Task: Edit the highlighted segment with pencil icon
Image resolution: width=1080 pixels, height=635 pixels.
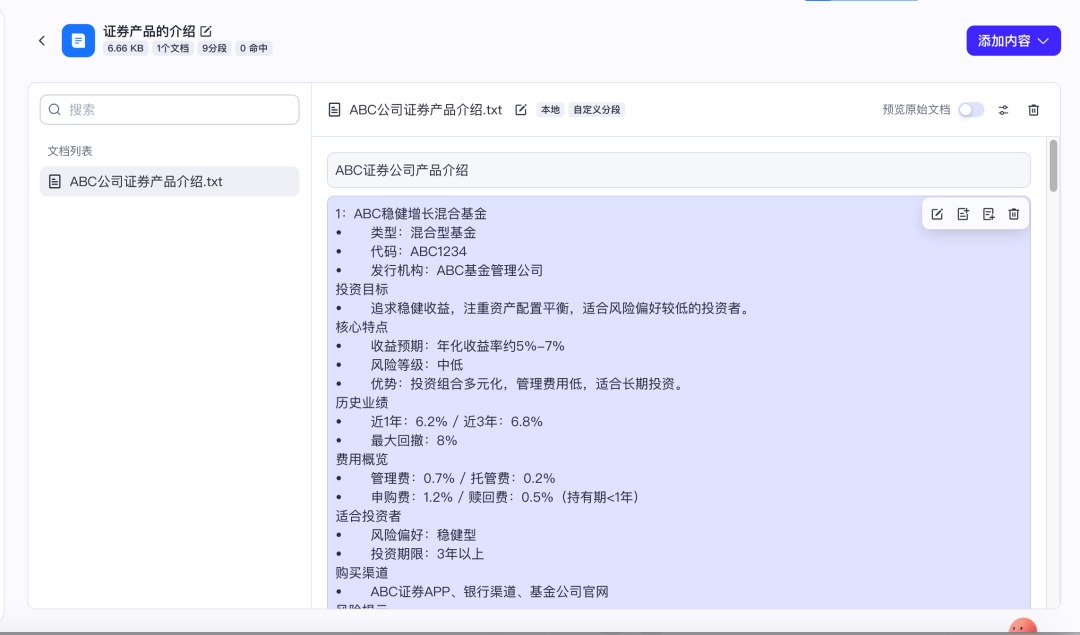Action: pos(937,214)
